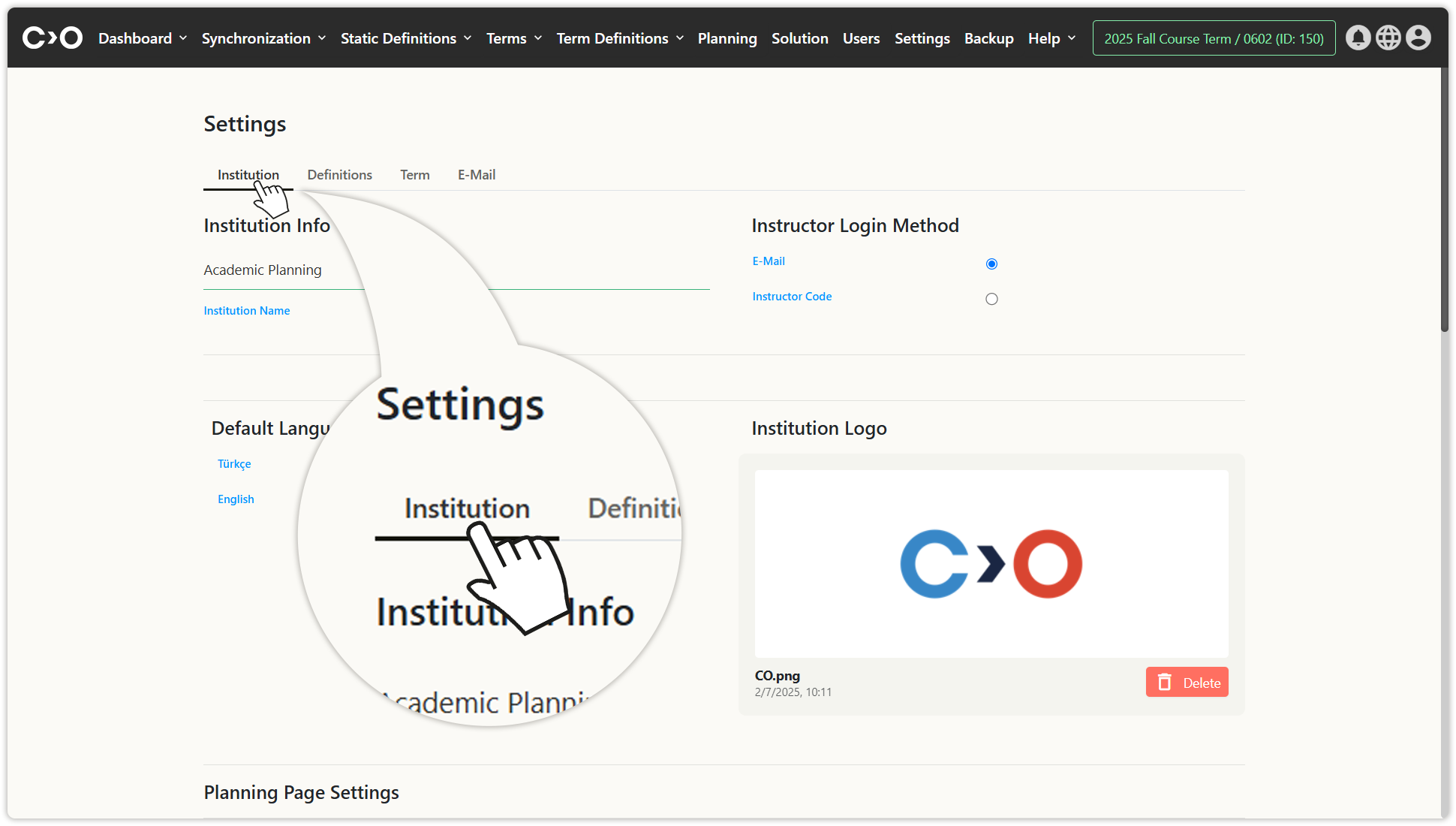The height and width of the screenshot is (826, 1456).
Task: Click the CO logo home icon
Action: [x=52, y=38]
